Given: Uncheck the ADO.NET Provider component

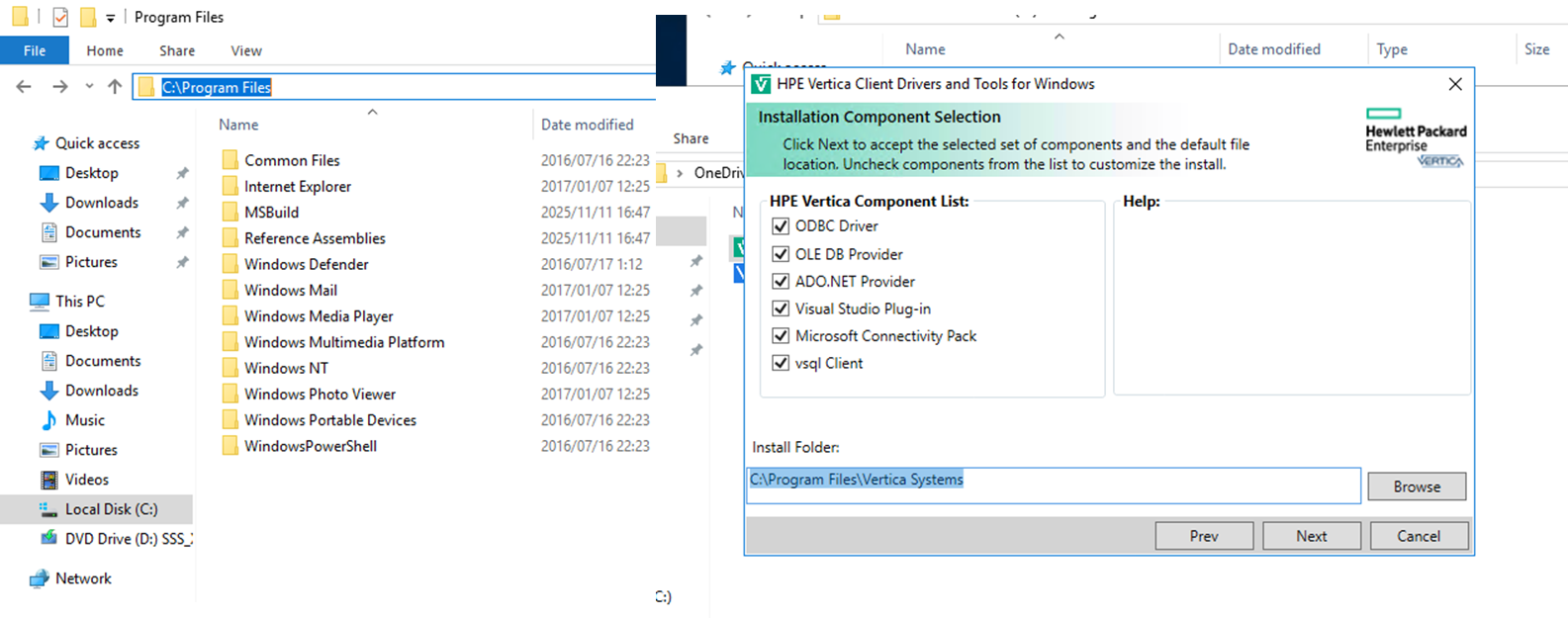Looking at the screenshot, I should [781, 282].
